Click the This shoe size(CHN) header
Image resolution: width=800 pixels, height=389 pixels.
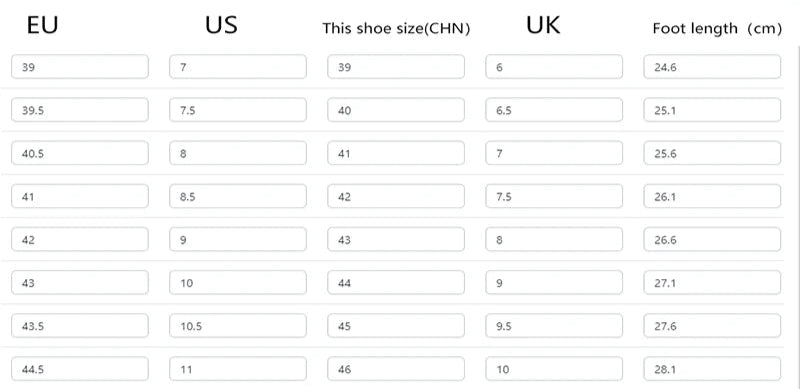coord(396,29)
